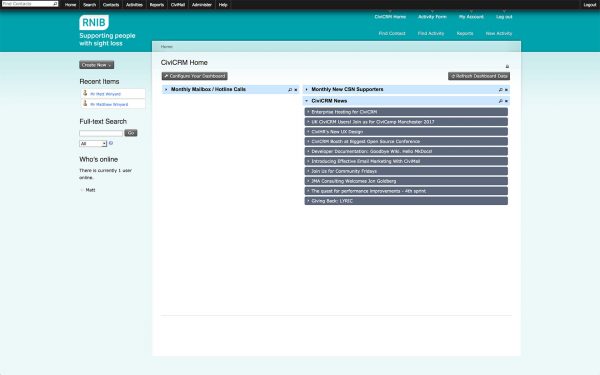Click contact icon beside Mr Matthew Winyard
600x375 pixels.
pos(85,104)
